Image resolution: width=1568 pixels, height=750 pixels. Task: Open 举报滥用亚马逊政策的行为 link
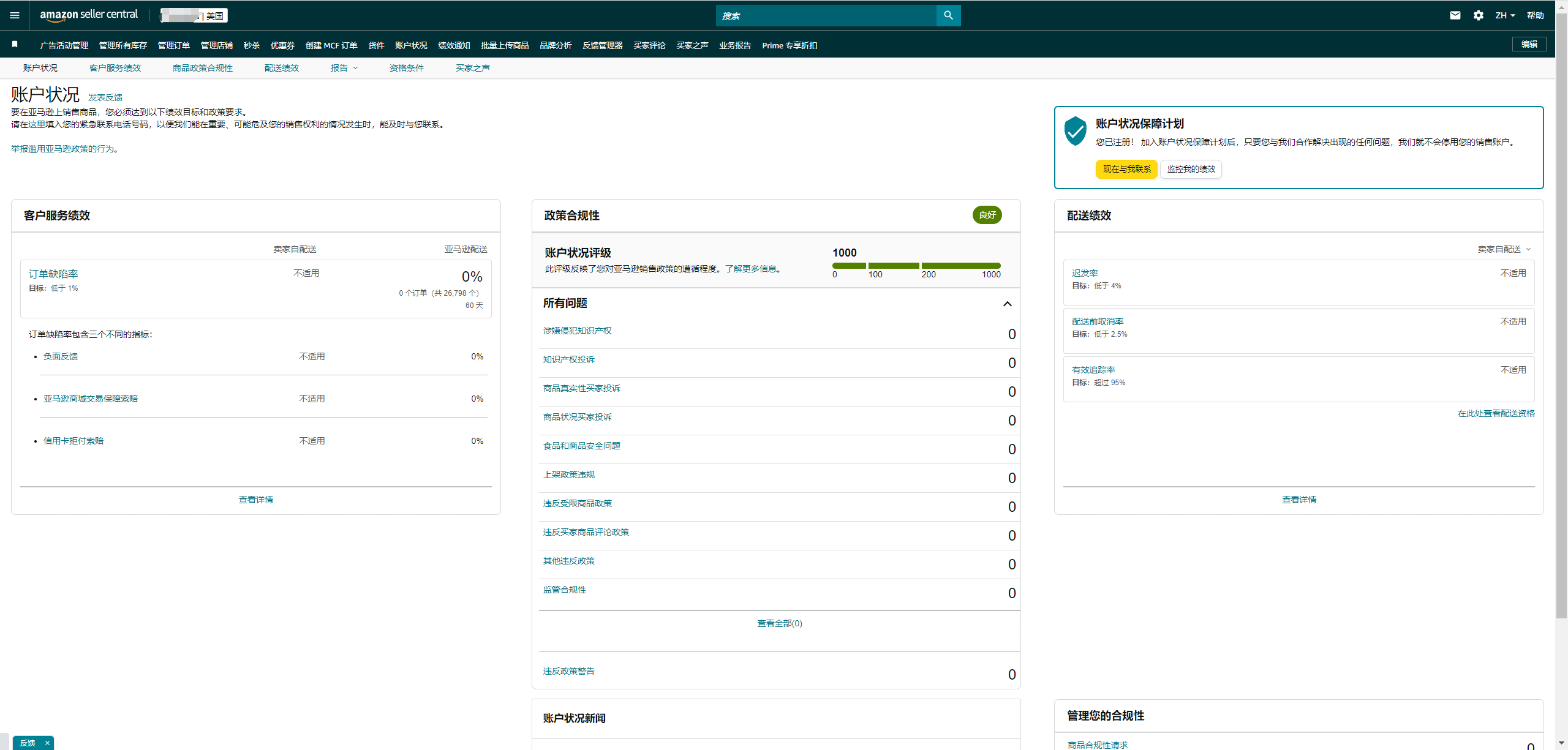62,149
